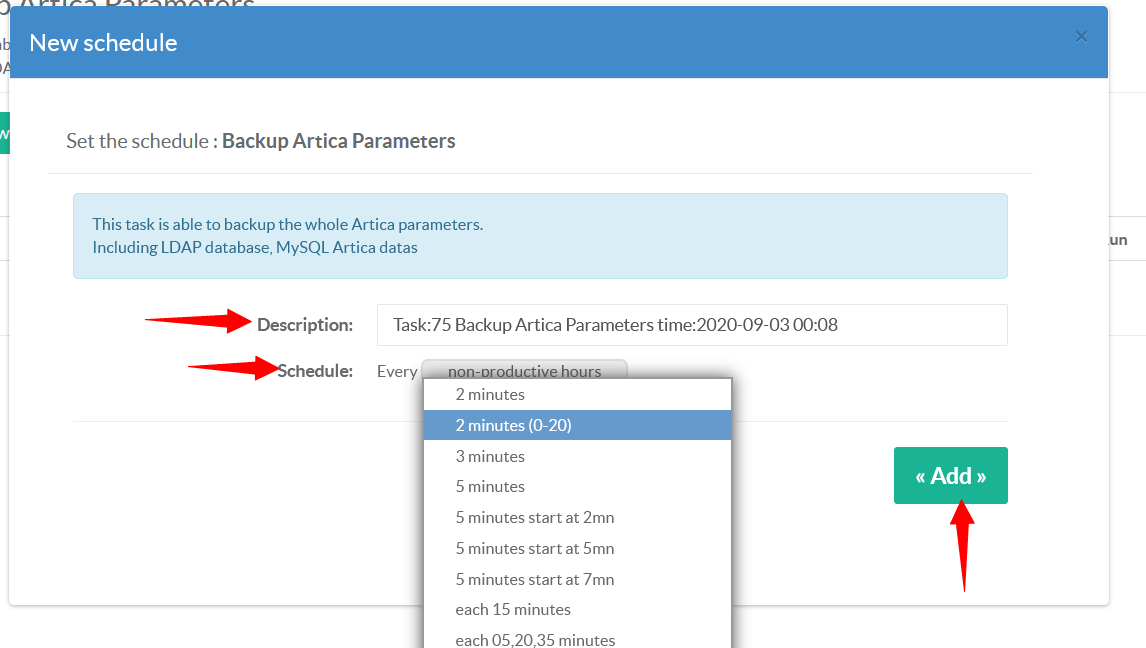Click the 'Description:' label
This screenshot has width=1146, height=648.
[305, 325]
